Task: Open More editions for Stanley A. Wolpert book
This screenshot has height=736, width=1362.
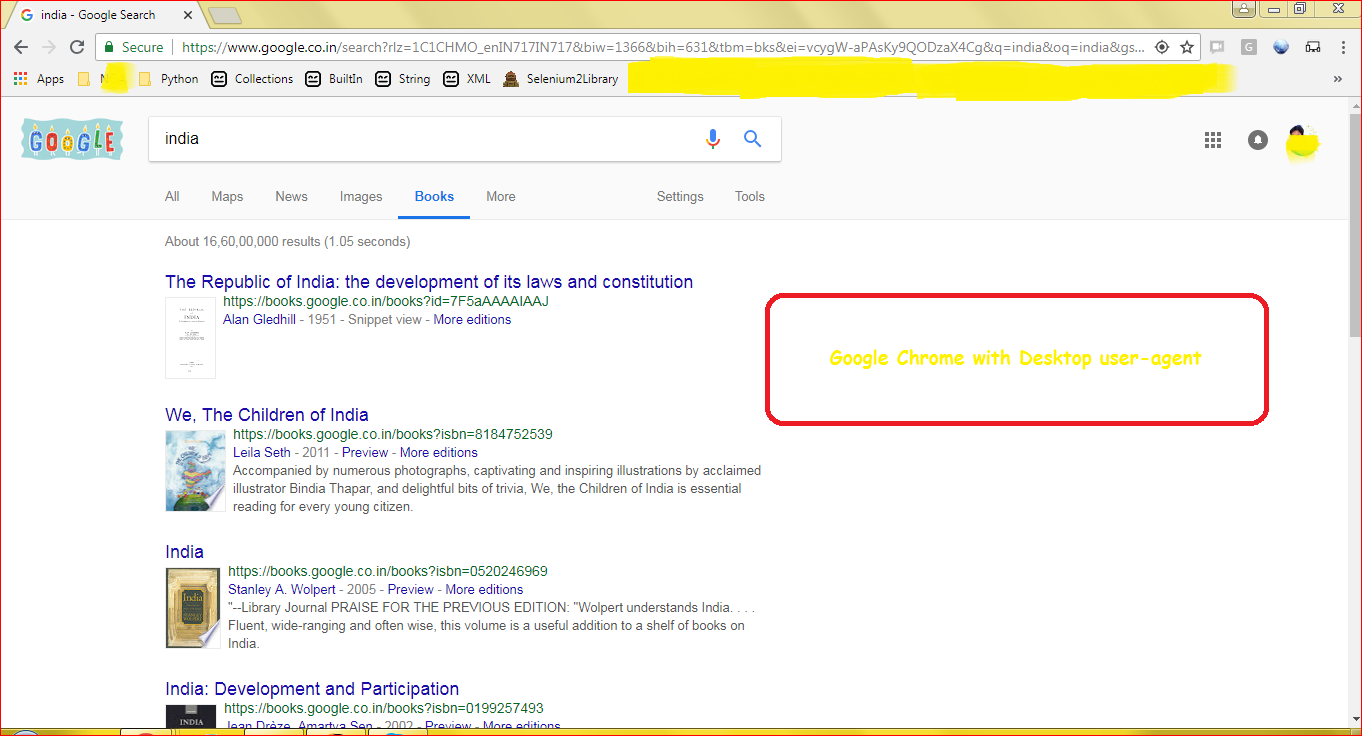Action: coord(484,590)
